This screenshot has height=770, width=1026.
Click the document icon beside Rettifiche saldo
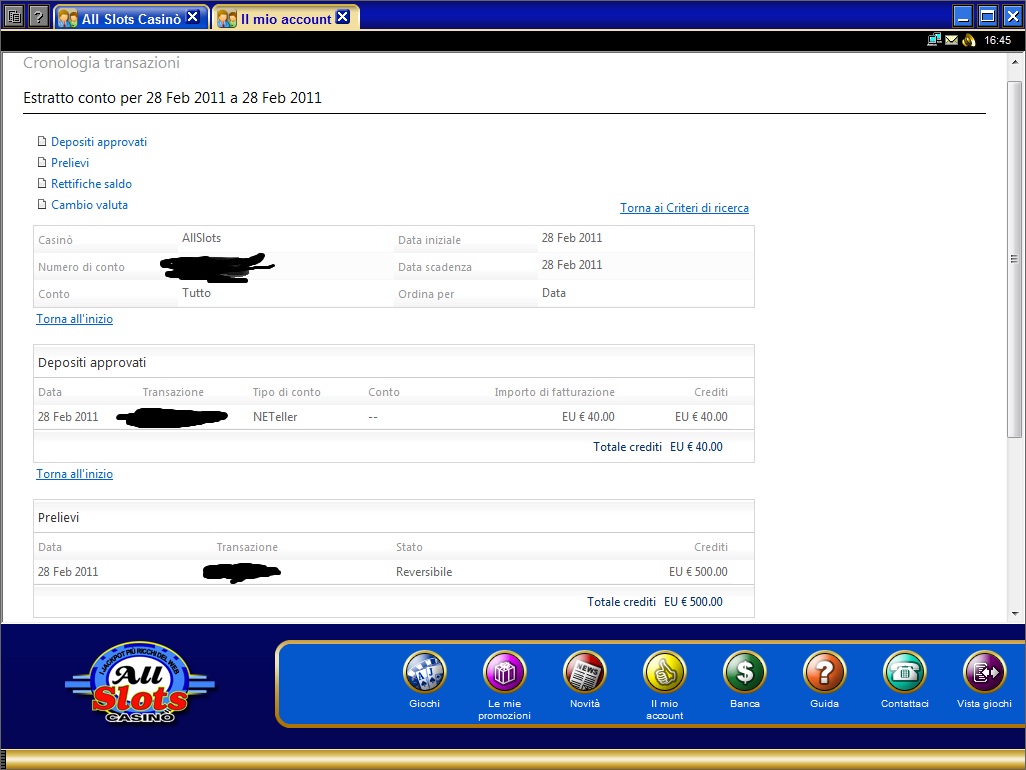click(42, 183)
